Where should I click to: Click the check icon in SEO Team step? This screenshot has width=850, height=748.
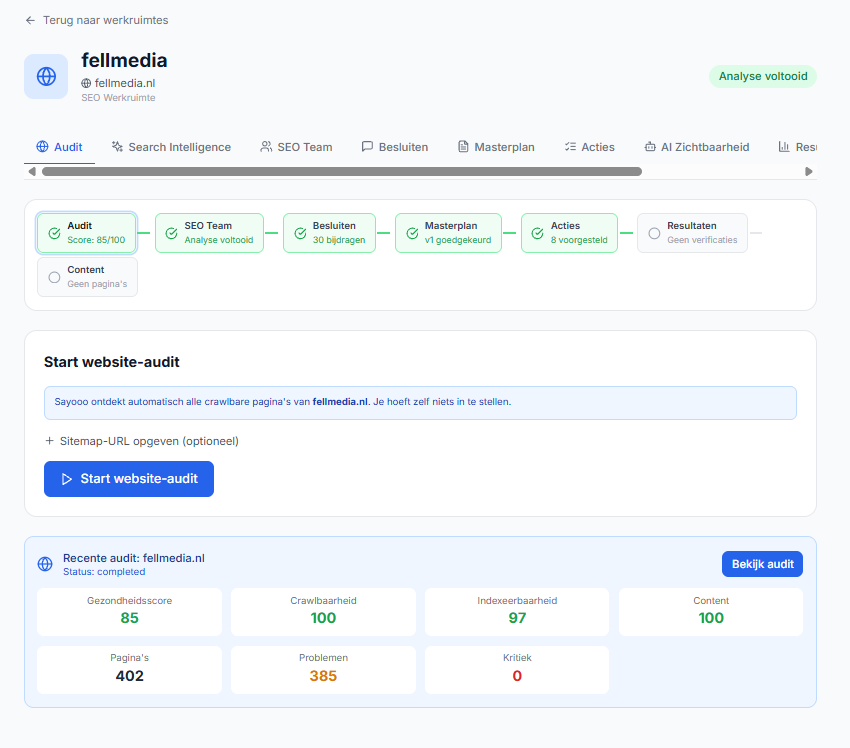click(171, 233)
